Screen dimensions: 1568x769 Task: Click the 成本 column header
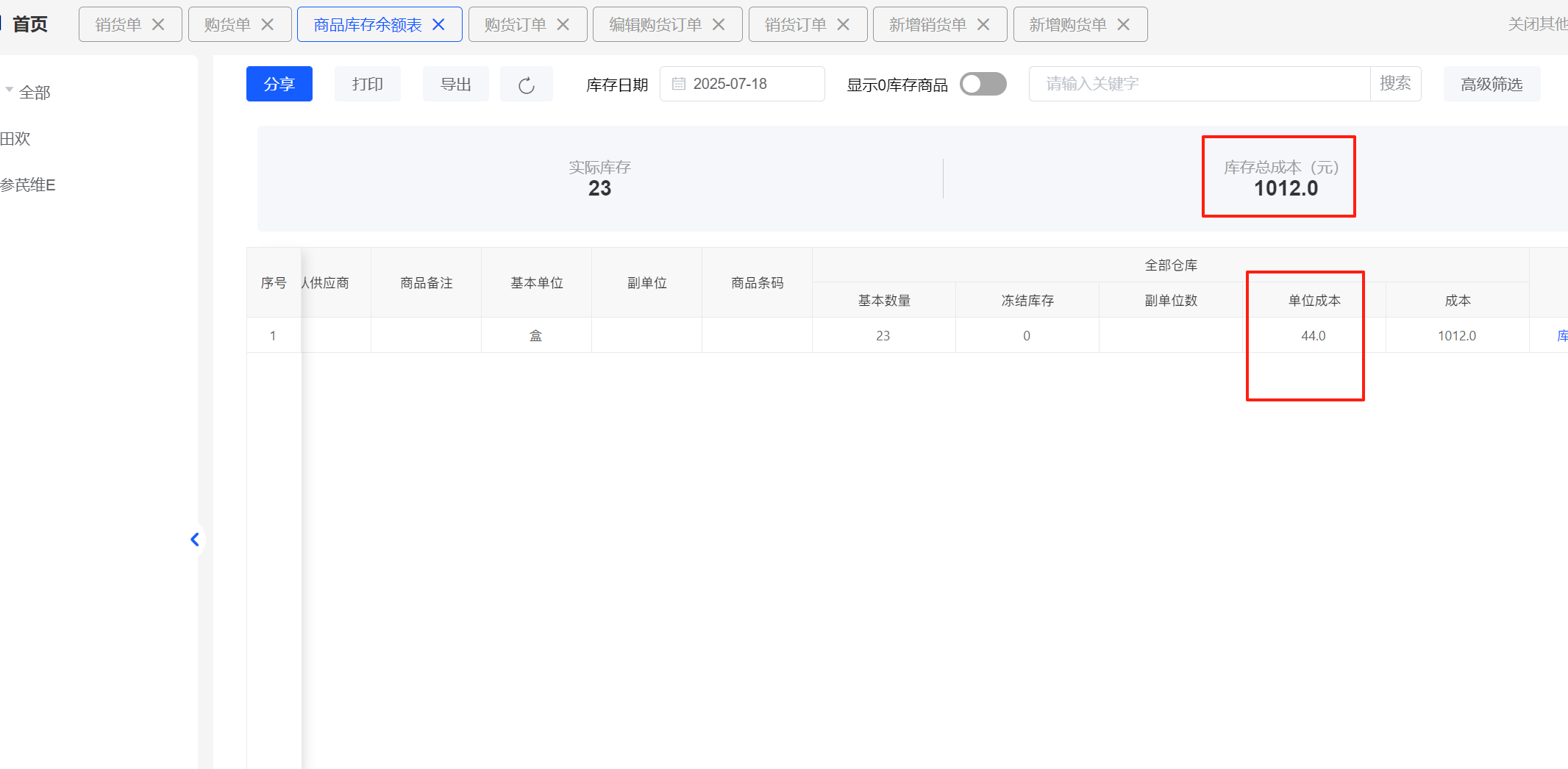pyautogui.click(x=1458, y=301)
